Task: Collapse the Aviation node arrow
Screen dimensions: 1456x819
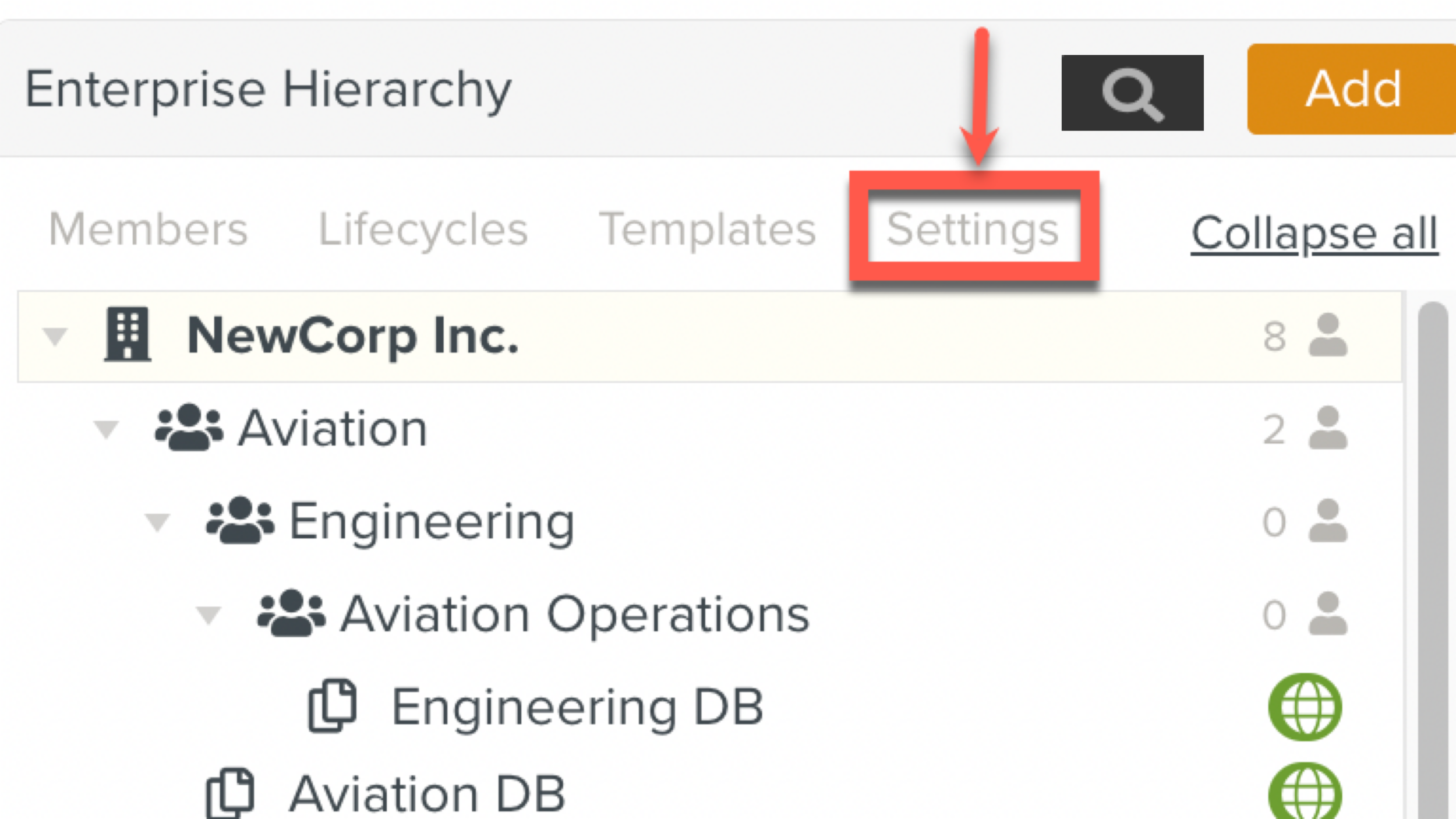Action: pyautogui.click(x=107, y=429)
